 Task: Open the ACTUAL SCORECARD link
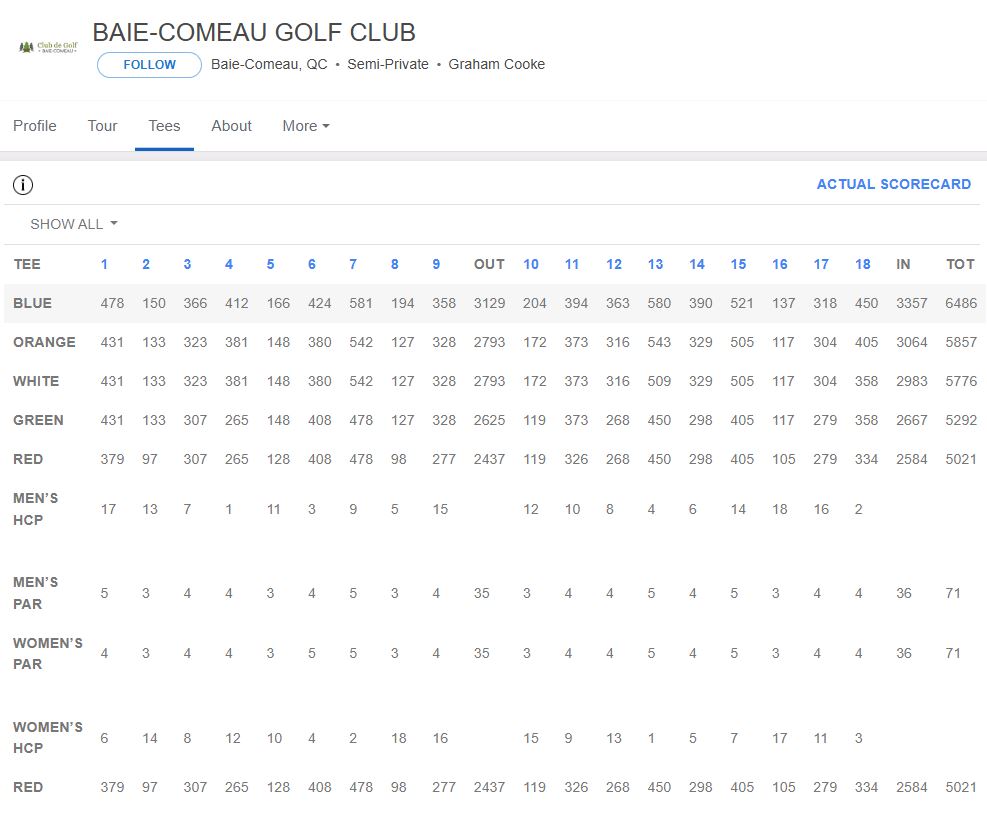893,184
